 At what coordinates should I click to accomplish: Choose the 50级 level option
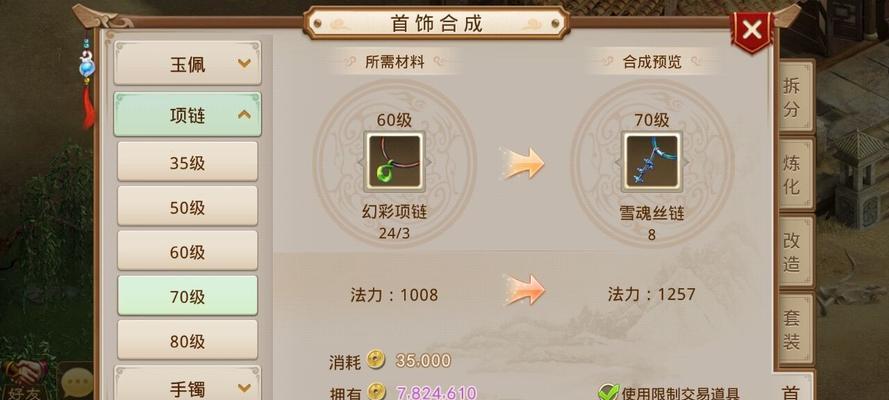tap(188, 206)
